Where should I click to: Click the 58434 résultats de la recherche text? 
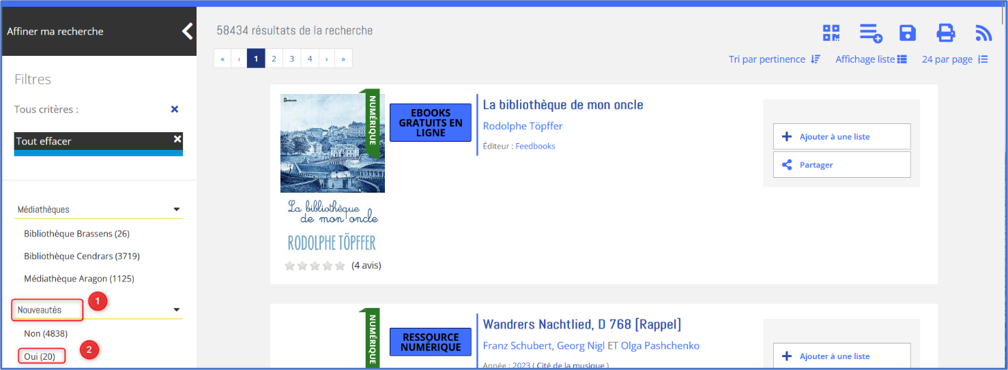click(294, 30)
